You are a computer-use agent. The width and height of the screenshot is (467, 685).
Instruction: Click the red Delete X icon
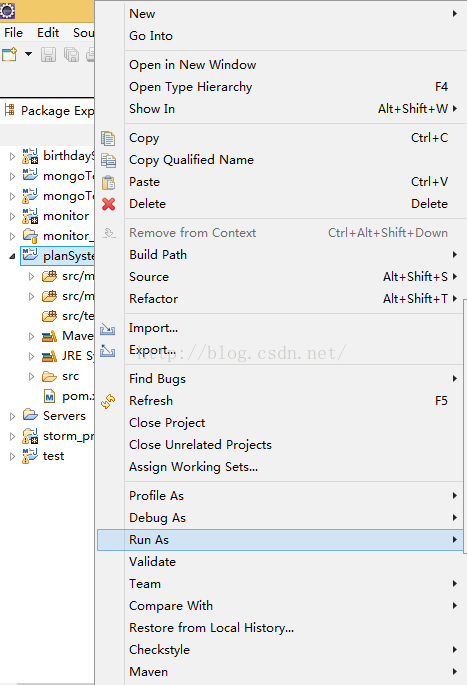tap(108, 204)
